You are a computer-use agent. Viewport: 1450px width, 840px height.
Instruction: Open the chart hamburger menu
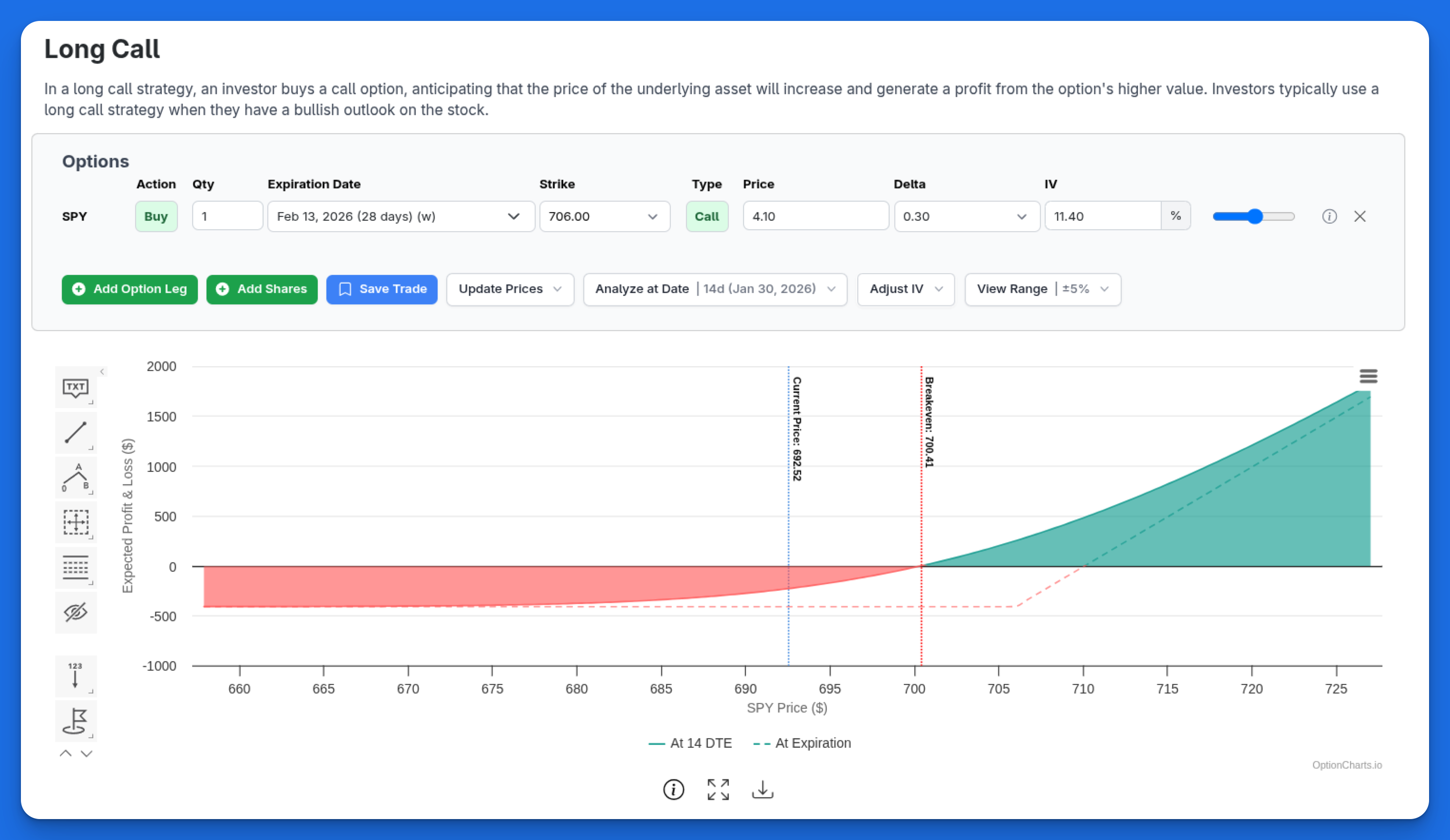[1370, 376]
